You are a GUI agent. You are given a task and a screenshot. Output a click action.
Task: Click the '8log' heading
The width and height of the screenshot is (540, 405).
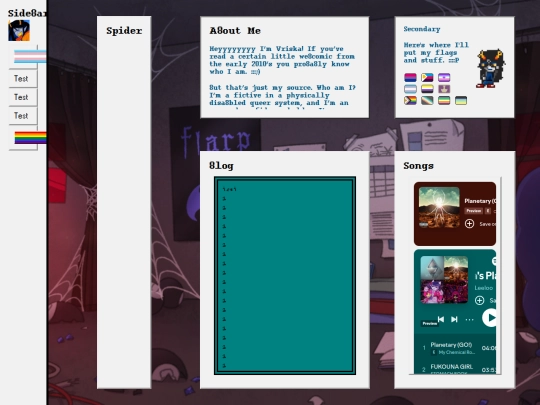tap(221, 166)
